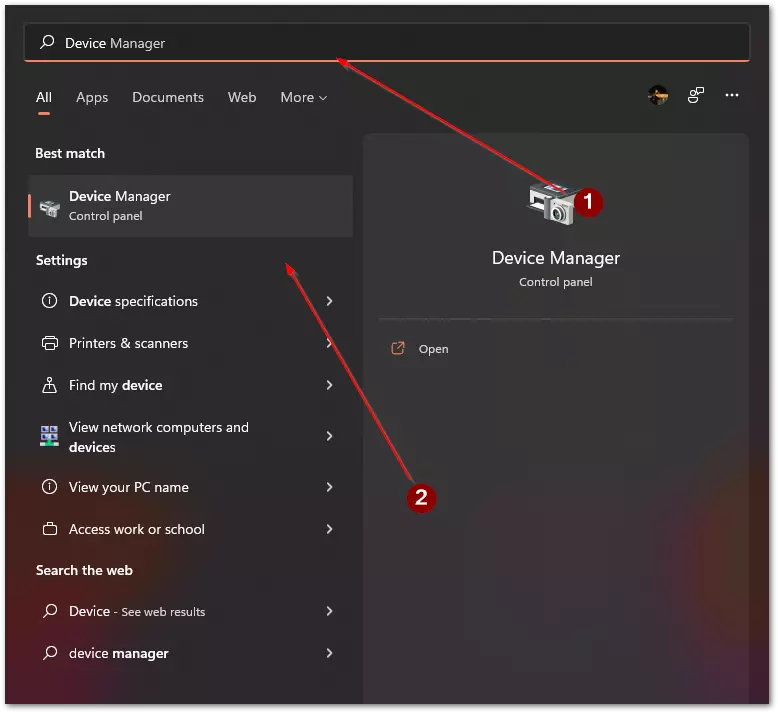Open the search feedback hub icon
The image size is (778, 713).
pos(696,95)
